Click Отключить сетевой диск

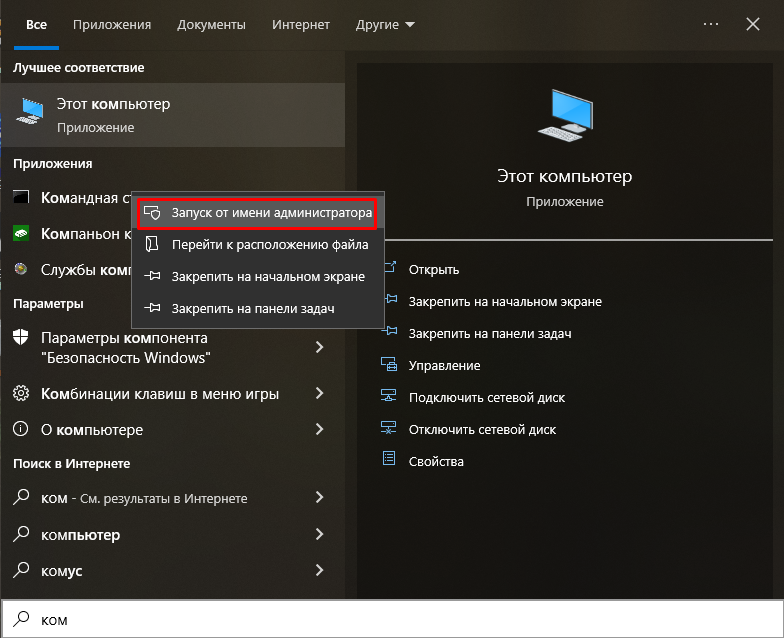[x=482, y=430]
